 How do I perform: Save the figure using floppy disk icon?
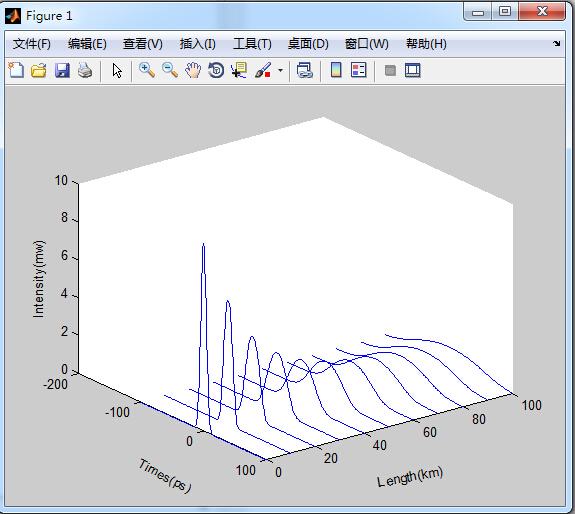(x=62, y=70)
